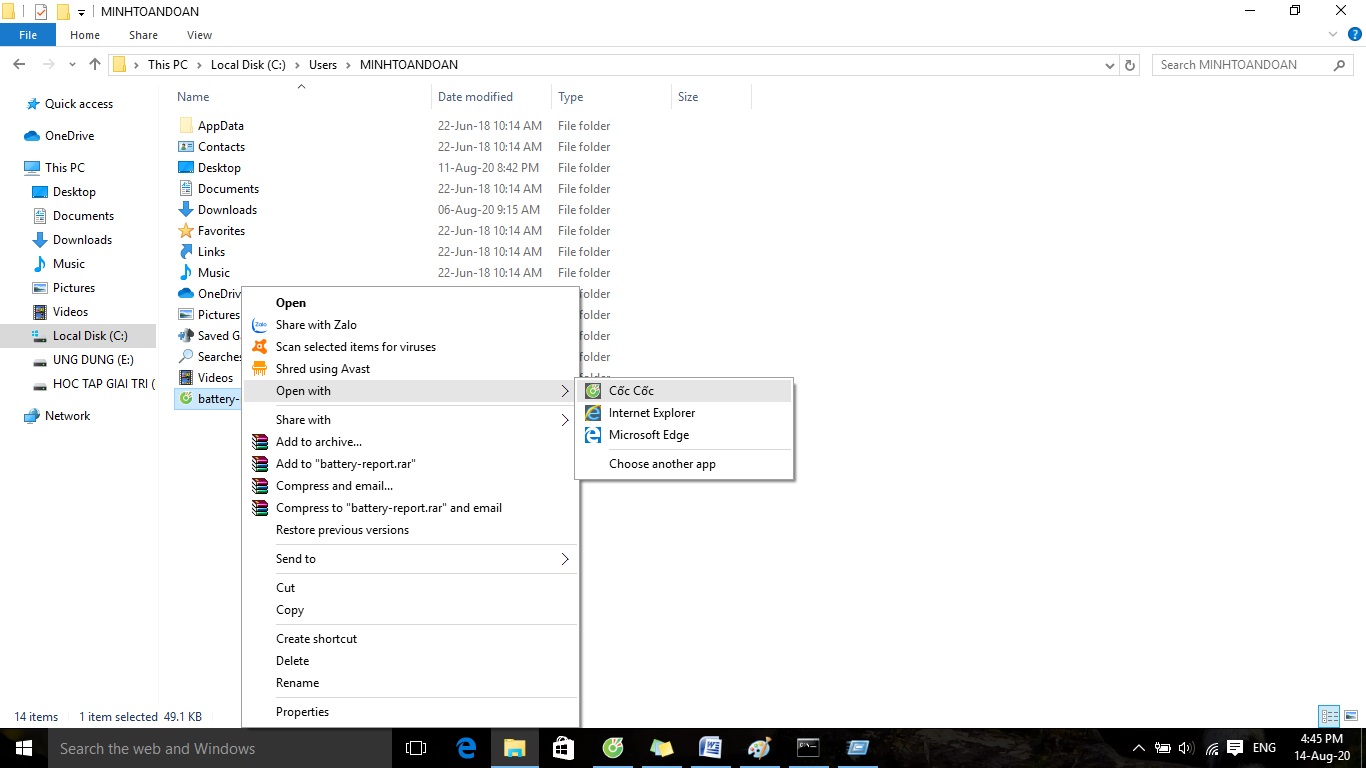Click Share with Zalo icon entry
Viewport: 1366px width, 768px height.
[x=316, y=325]
